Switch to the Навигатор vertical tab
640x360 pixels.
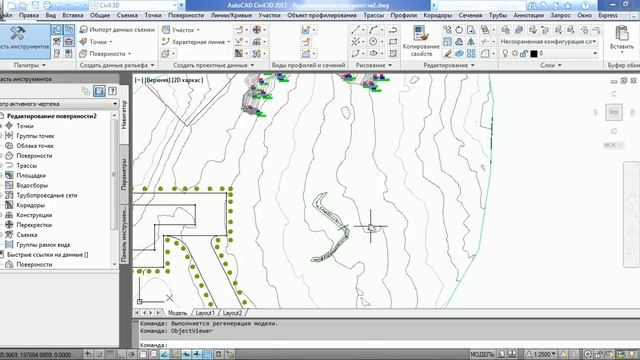[124, 115]
